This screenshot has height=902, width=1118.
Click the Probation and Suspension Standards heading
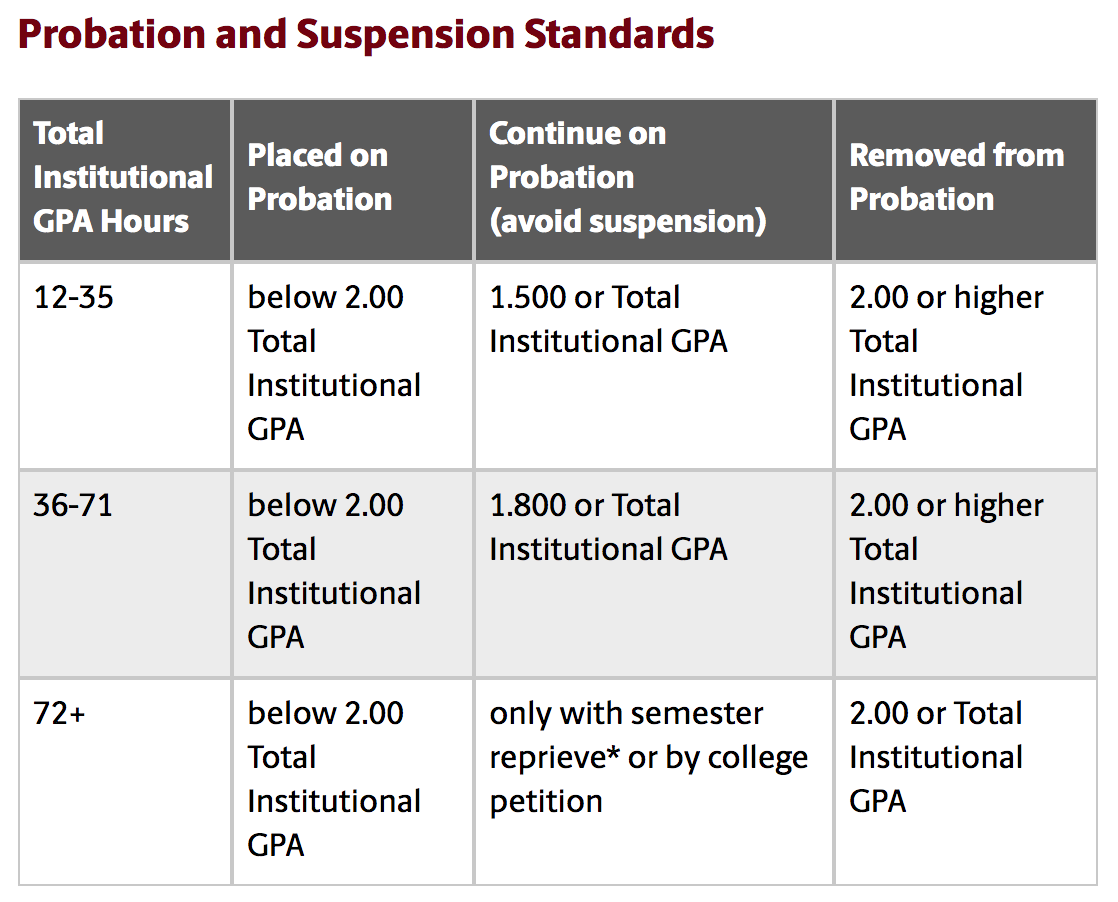366,36
